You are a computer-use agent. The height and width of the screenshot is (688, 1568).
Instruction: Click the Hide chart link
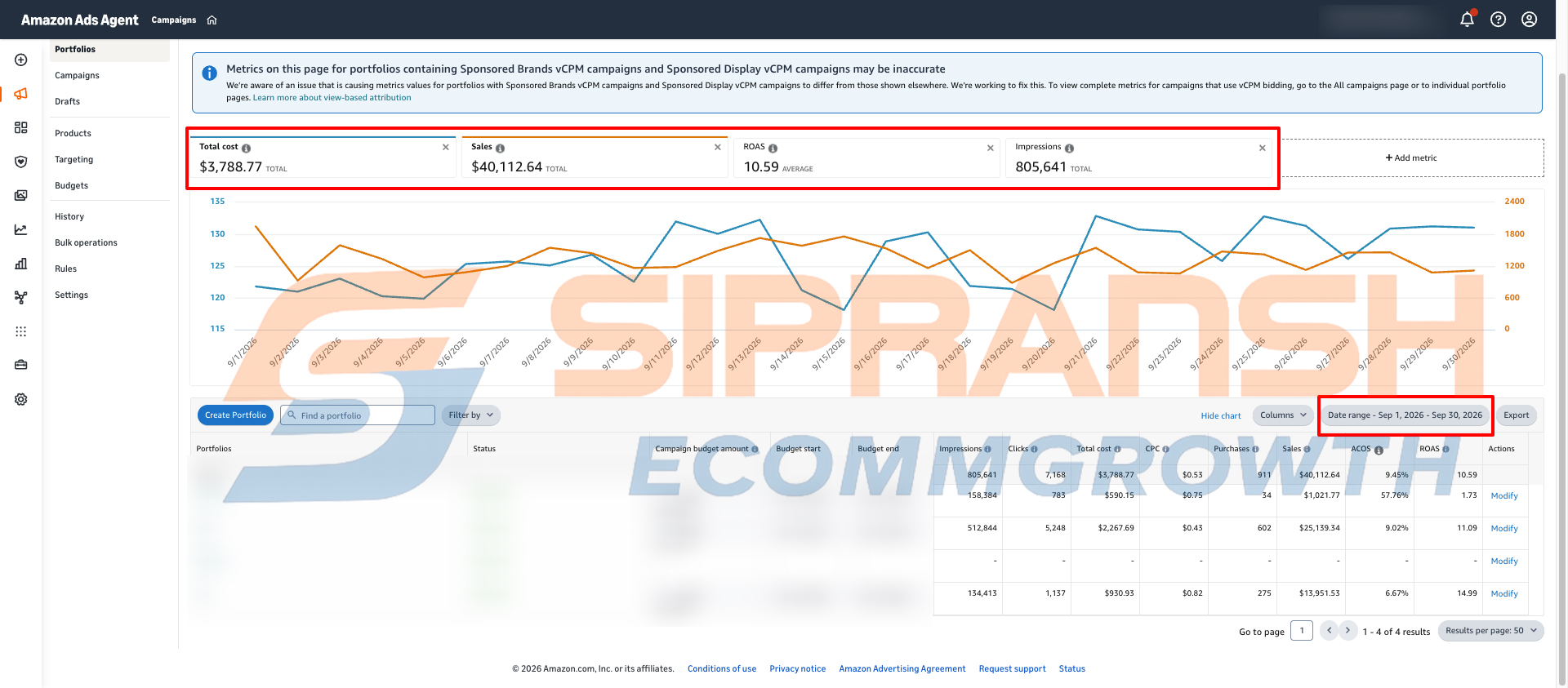tap(1220, 416)
